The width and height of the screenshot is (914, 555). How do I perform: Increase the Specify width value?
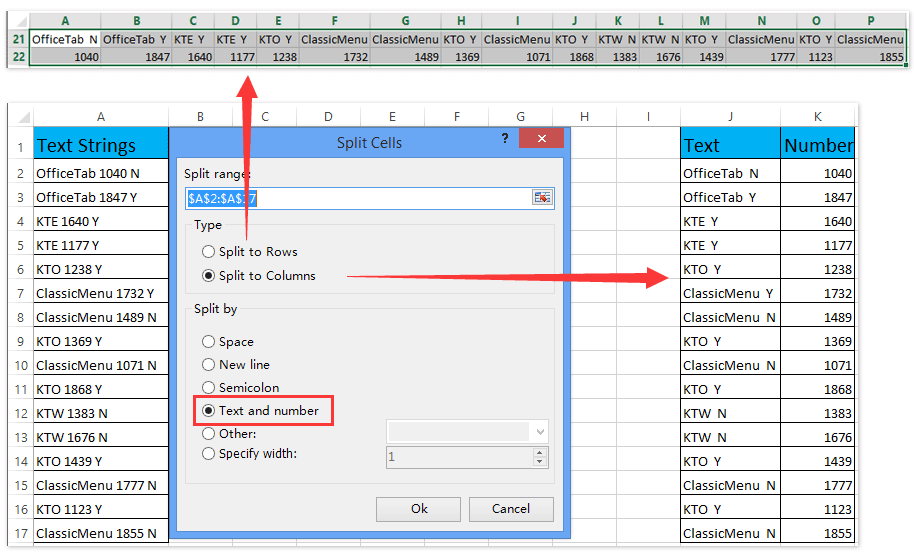click(541, 452)
